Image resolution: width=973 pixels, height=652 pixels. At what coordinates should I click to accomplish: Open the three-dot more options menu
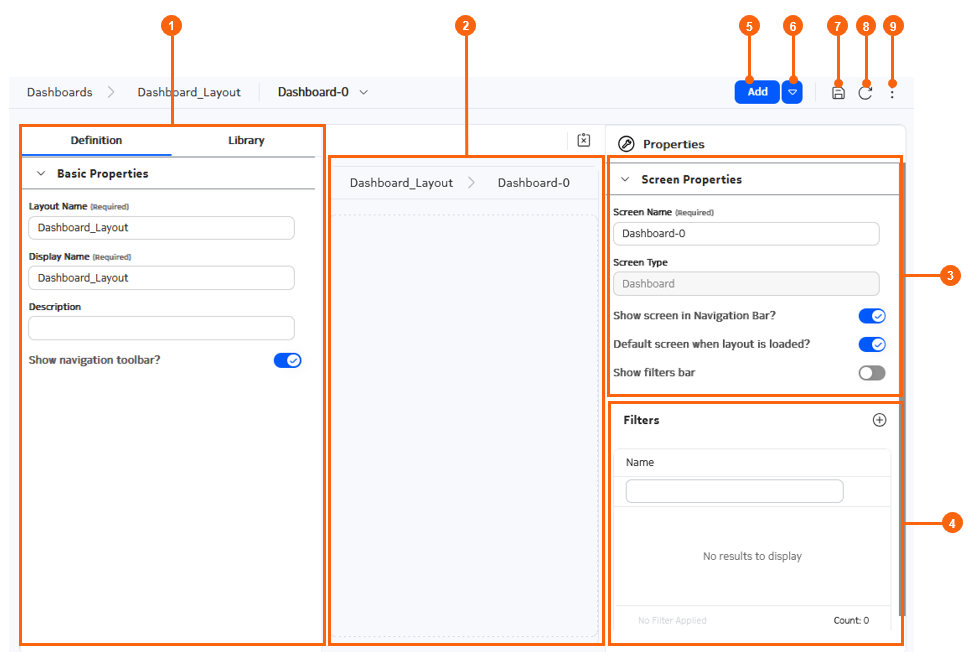point(892,94)
